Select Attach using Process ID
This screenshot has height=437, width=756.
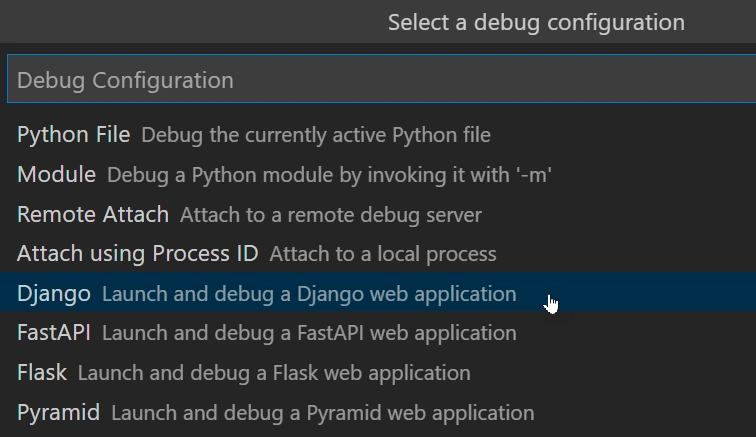coord(137,254)
